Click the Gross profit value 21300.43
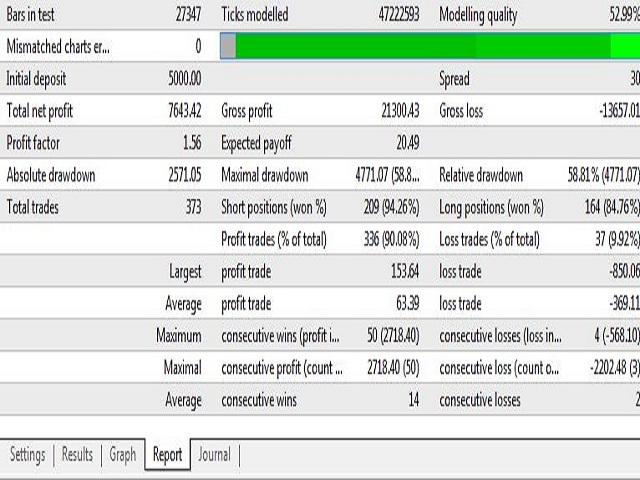 coord(400,111)
